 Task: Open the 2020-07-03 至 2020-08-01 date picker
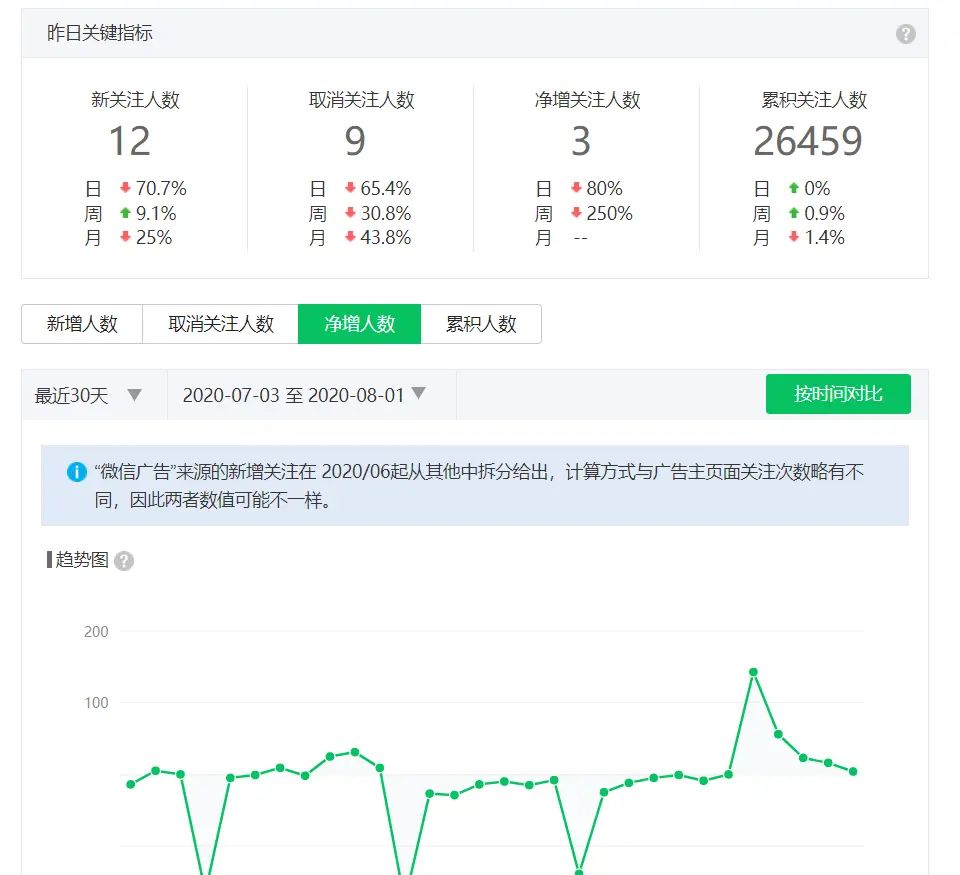point(312,395)
